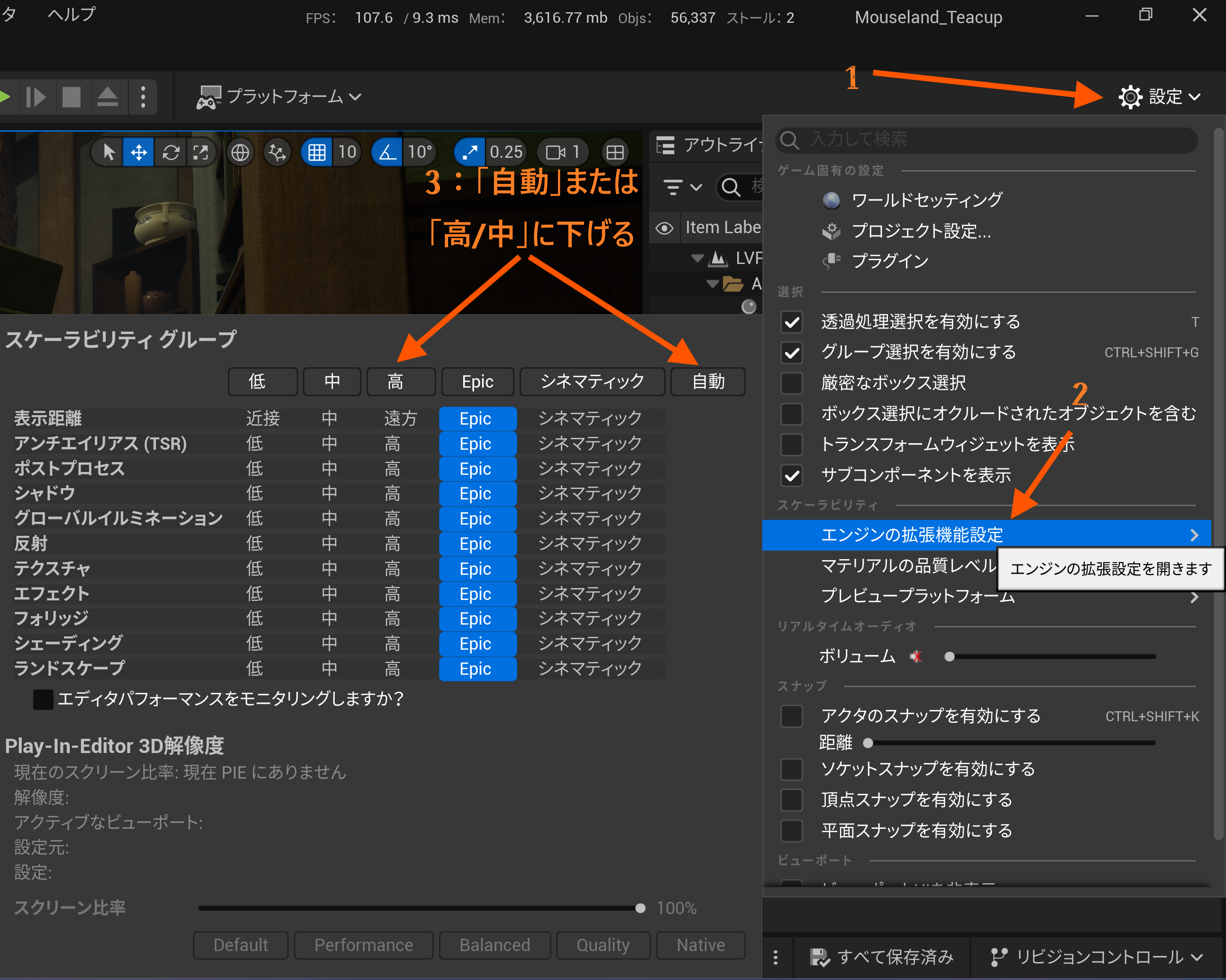Click the volume mute speaker icon
Viewport: 1226px width, 980px height.
(915, 657)
